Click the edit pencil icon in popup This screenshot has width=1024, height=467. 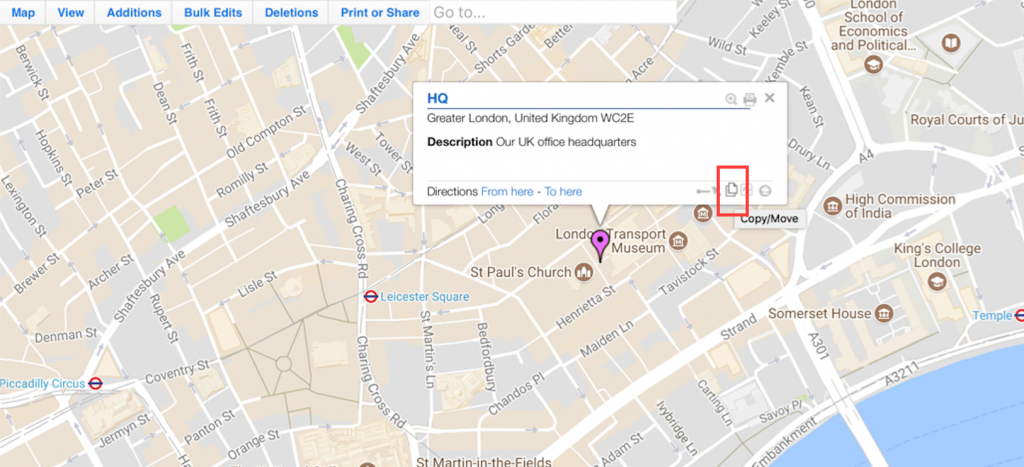(x=748, y=190)
